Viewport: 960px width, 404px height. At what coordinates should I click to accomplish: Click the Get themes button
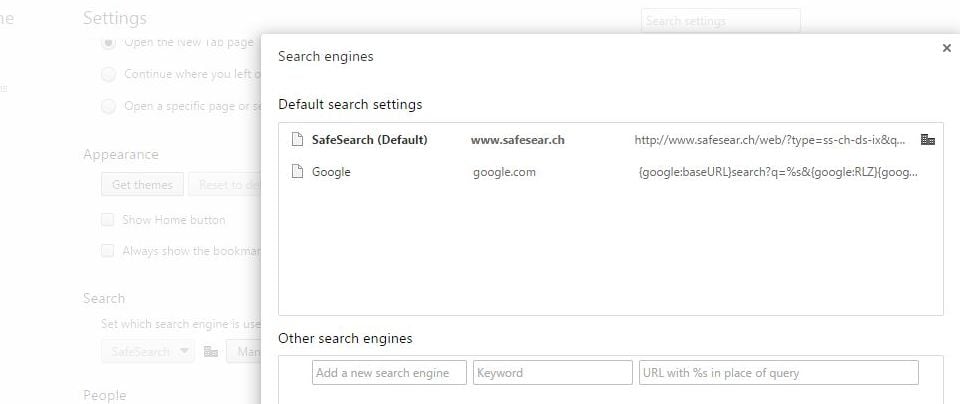142,185
